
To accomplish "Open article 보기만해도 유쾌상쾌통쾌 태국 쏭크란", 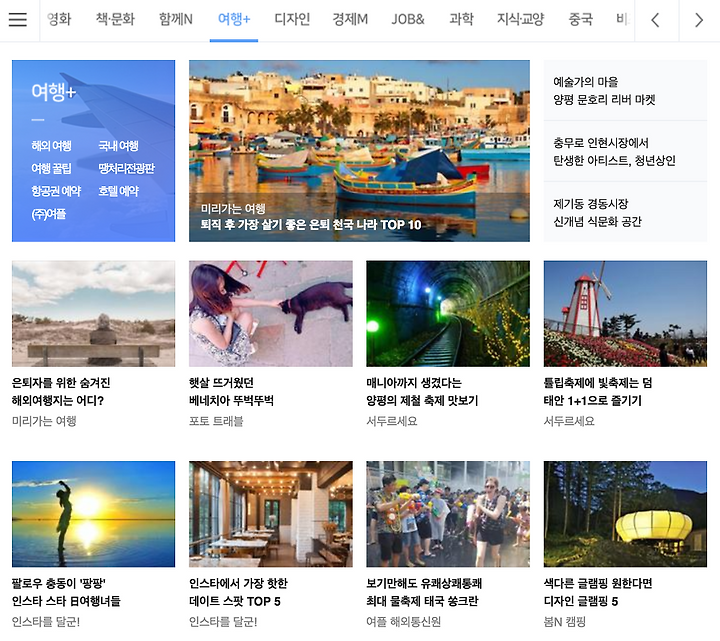I will (x=424, y=592).
